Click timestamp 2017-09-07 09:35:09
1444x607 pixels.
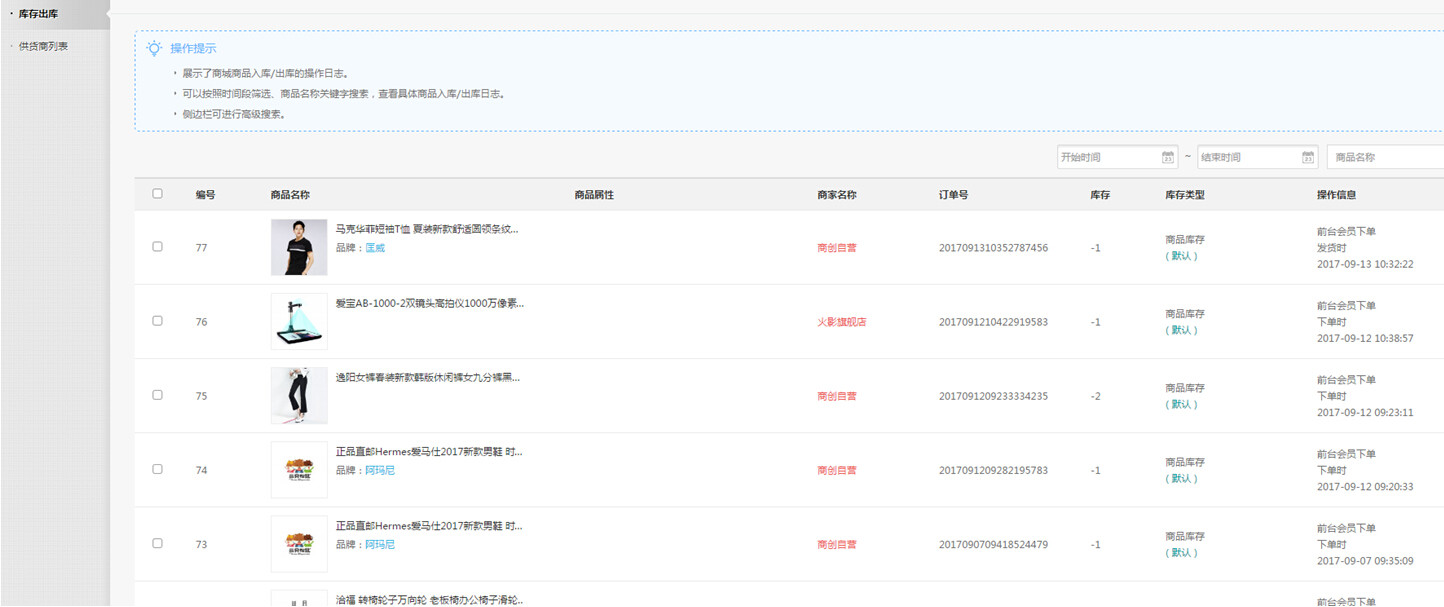click(1365, 560)
